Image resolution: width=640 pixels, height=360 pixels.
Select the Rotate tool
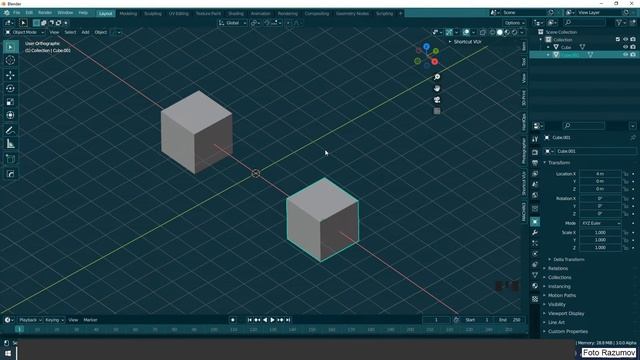[x=10, y=89]
